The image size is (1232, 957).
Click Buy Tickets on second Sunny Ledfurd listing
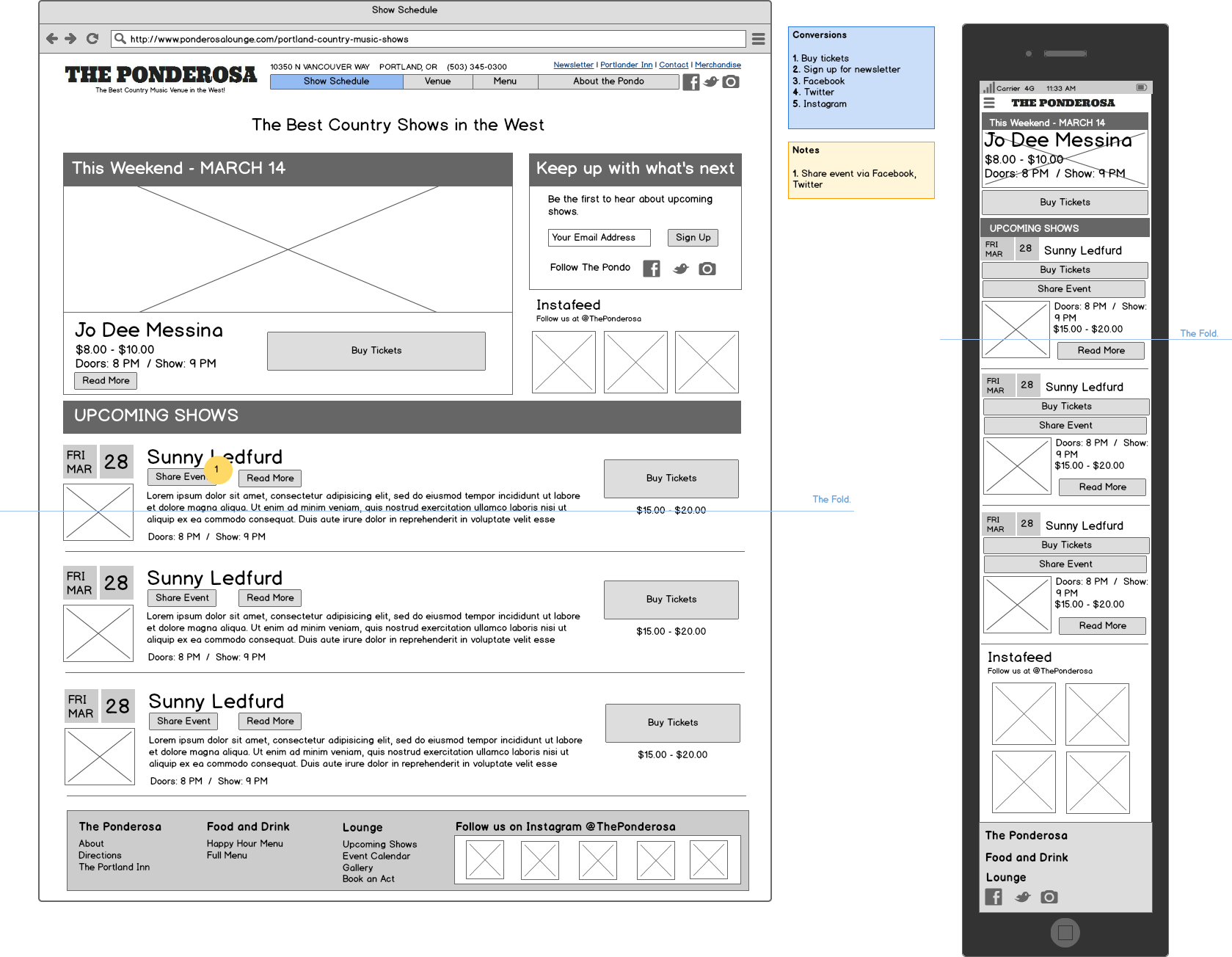(671, 600)
